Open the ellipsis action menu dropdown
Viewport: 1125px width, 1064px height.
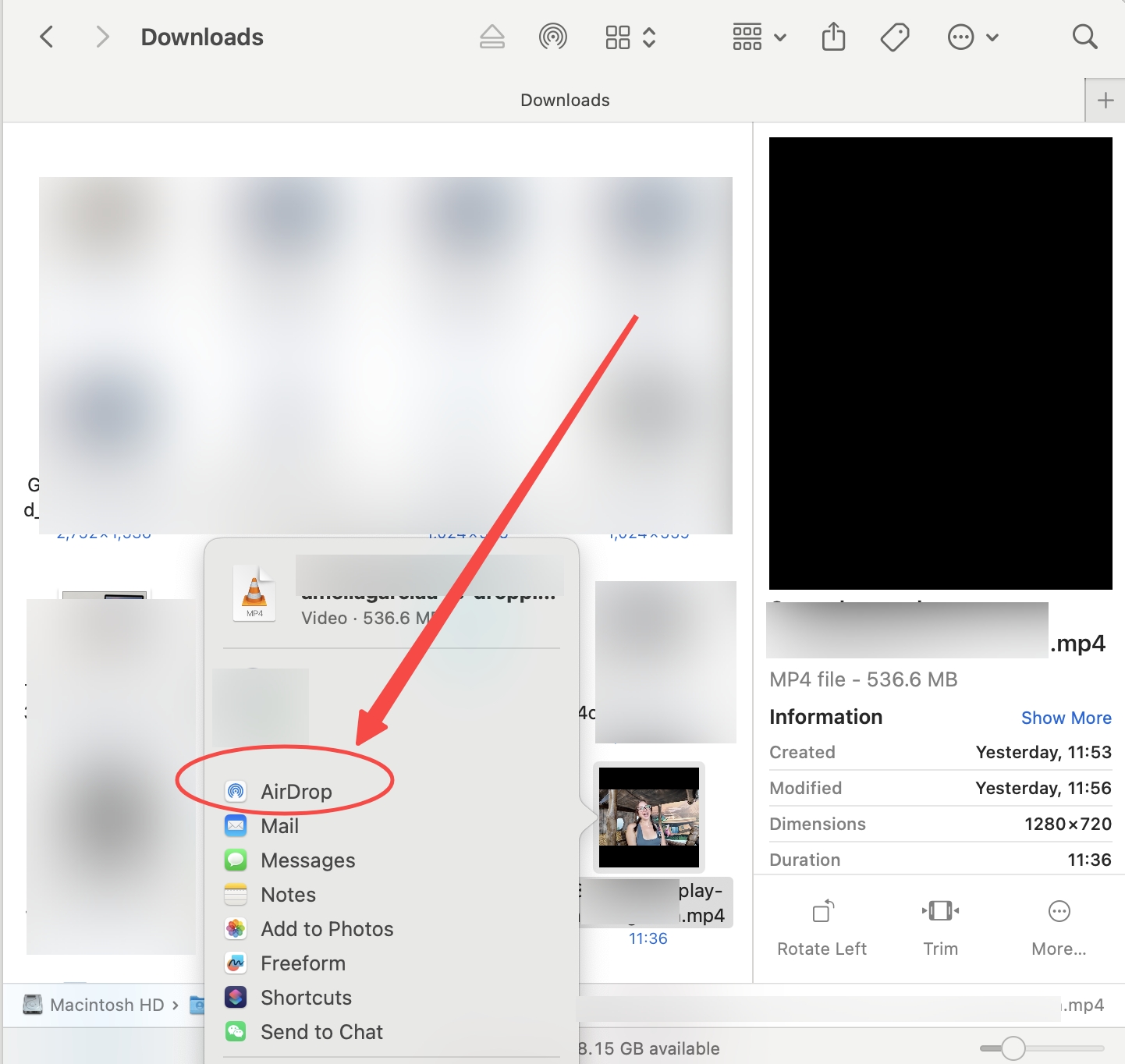pos(972,37)
